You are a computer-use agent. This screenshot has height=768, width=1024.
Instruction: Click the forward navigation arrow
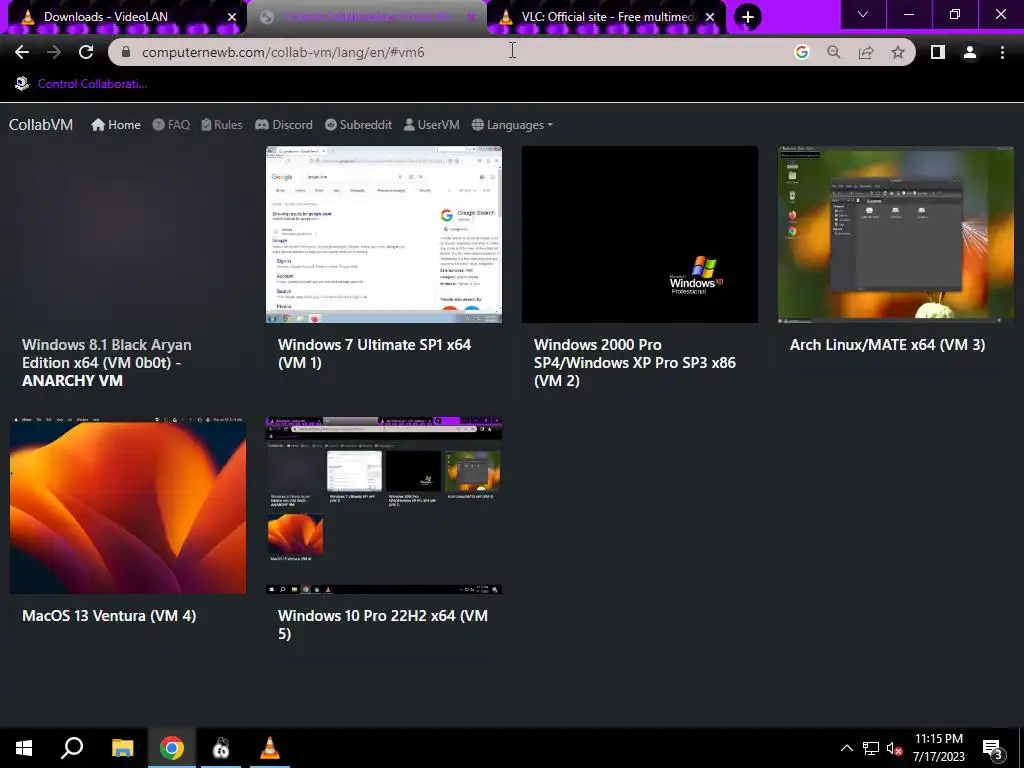tap(54, 52)
